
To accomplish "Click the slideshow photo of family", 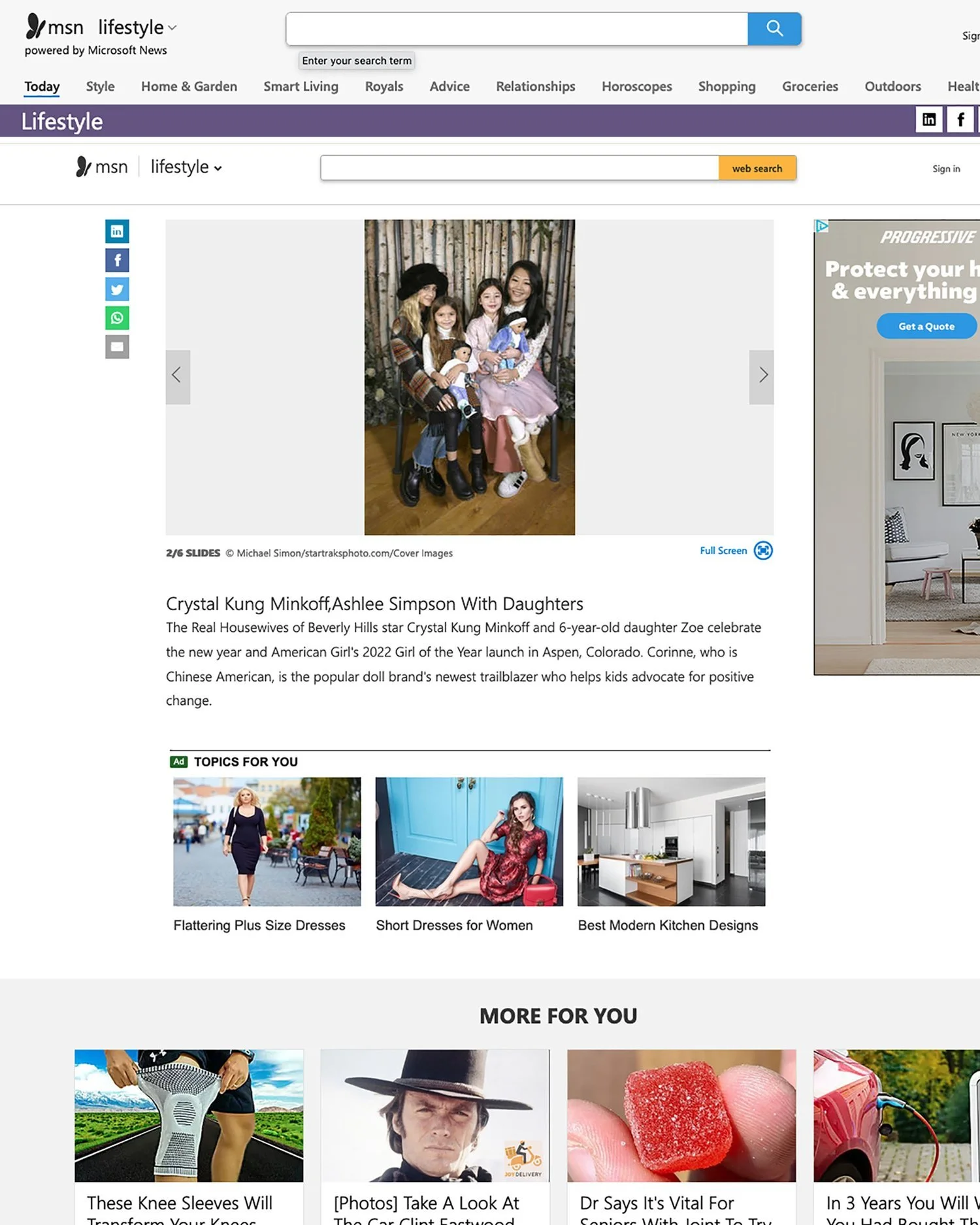I will point(470,377).
